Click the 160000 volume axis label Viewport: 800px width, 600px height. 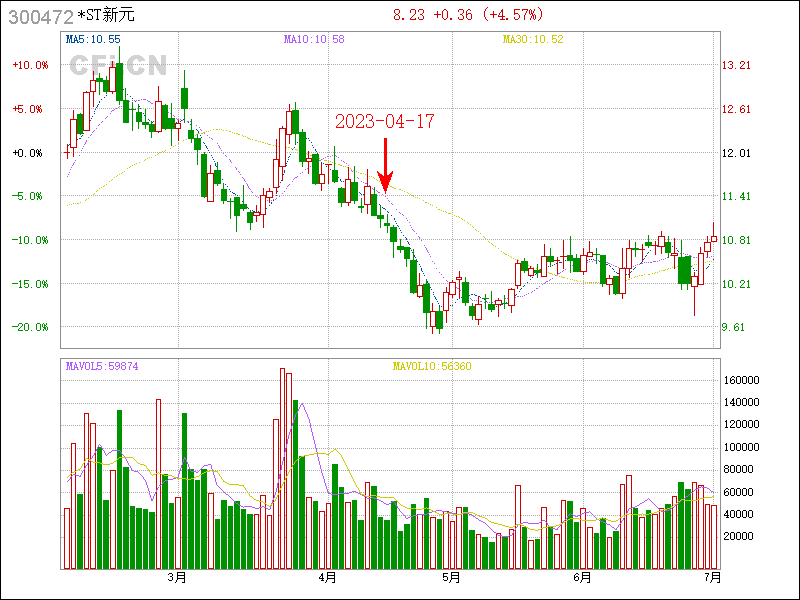tap(741, 381)
